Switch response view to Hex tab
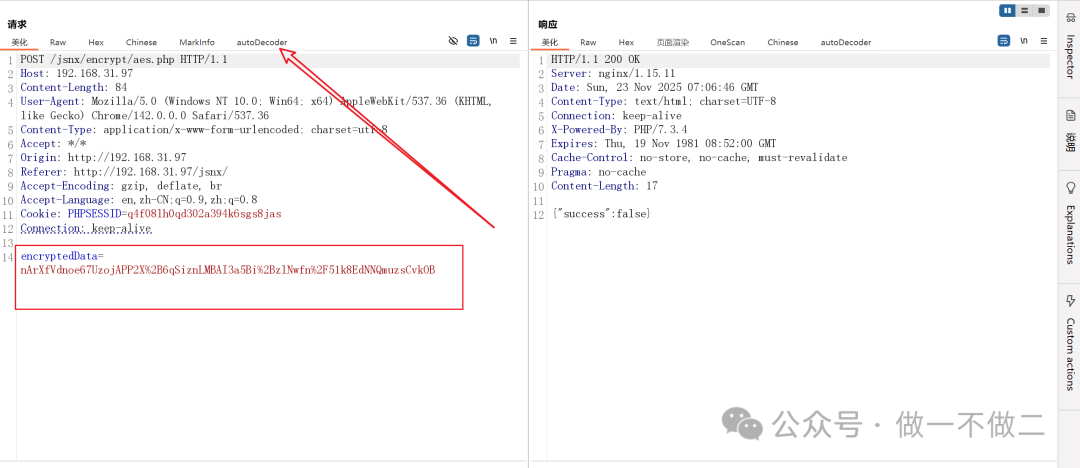Screen dimensions: 1080x468 click(x=626, y=42)
